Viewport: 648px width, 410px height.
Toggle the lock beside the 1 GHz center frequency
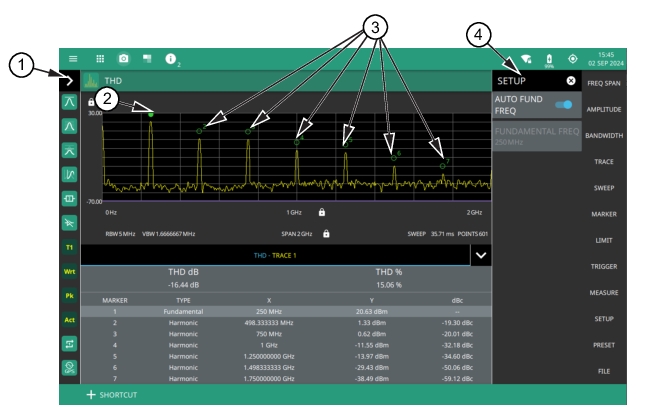coord(322,212)
